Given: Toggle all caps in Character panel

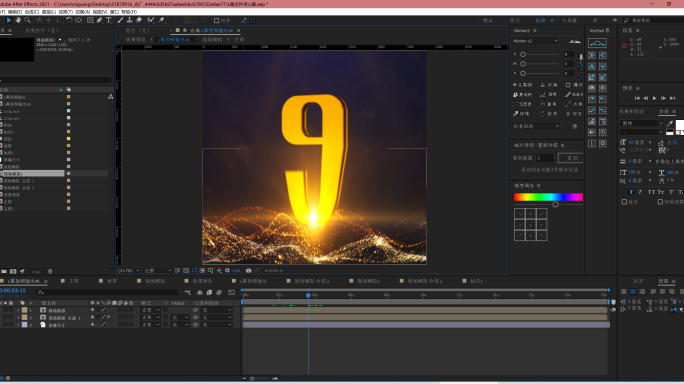Looking at the screenshot, I should point(651,192).
